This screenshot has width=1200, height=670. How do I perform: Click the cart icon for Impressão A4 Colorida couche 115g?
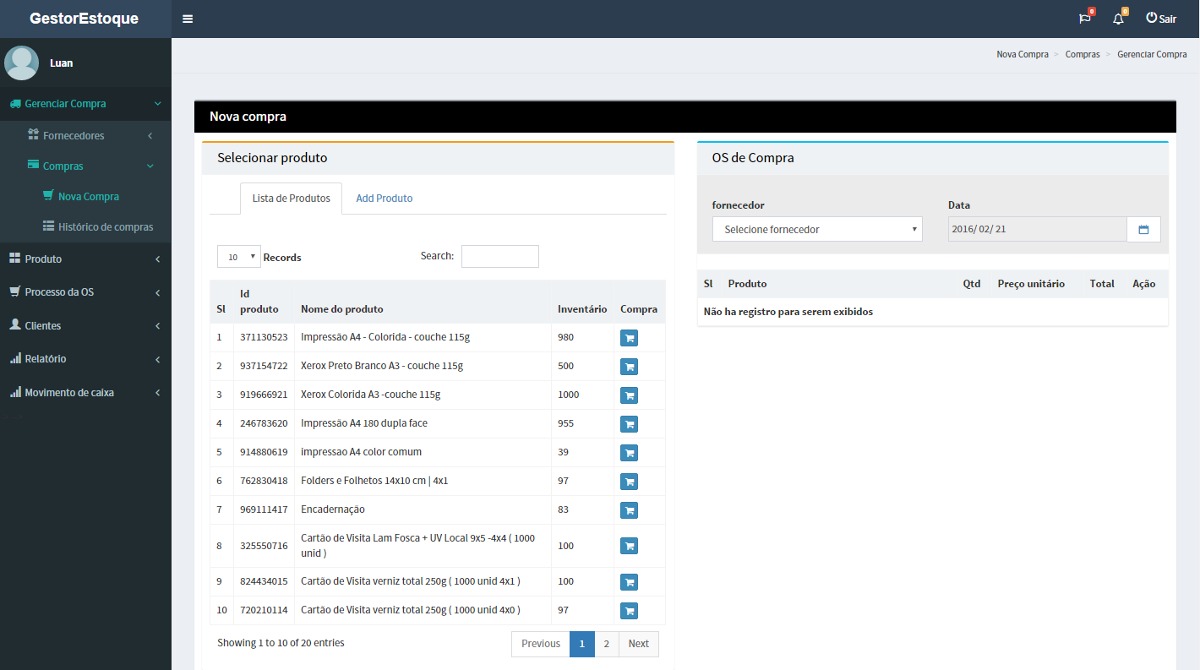[629, 338]
